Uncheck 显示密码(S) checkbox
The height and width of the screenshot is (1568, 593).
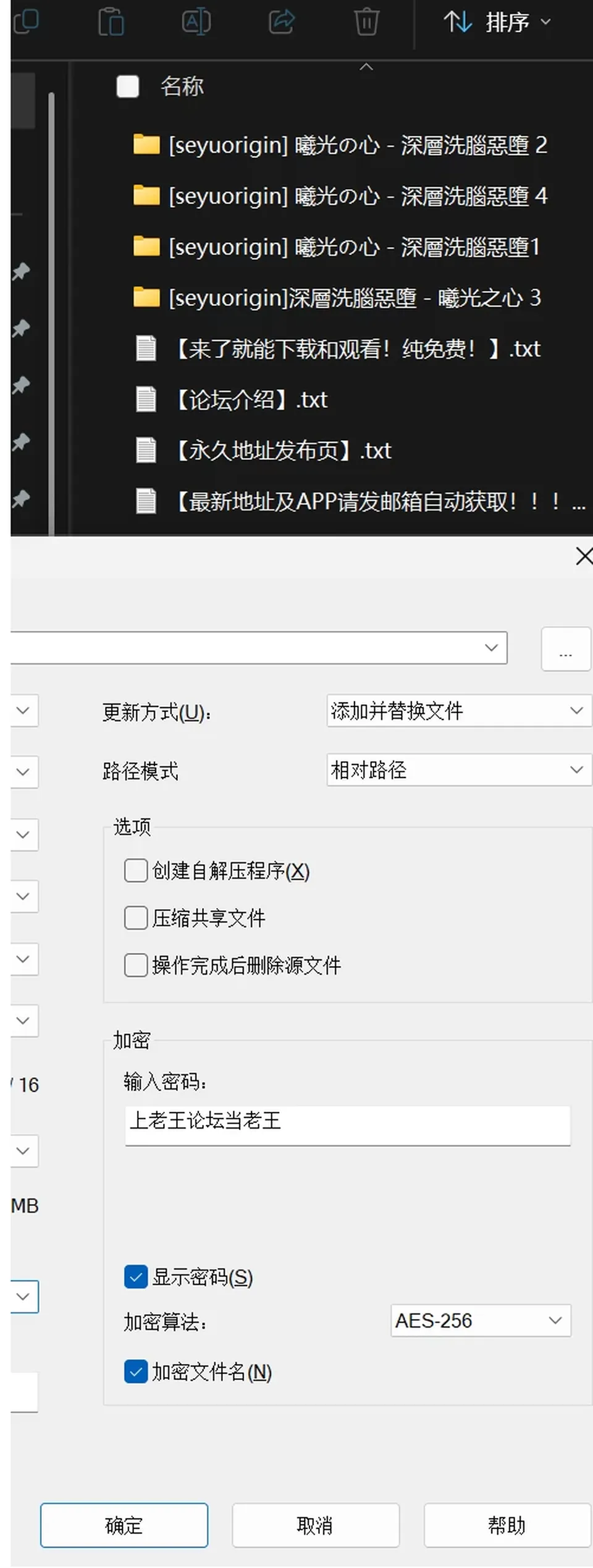click(136, 1277)
